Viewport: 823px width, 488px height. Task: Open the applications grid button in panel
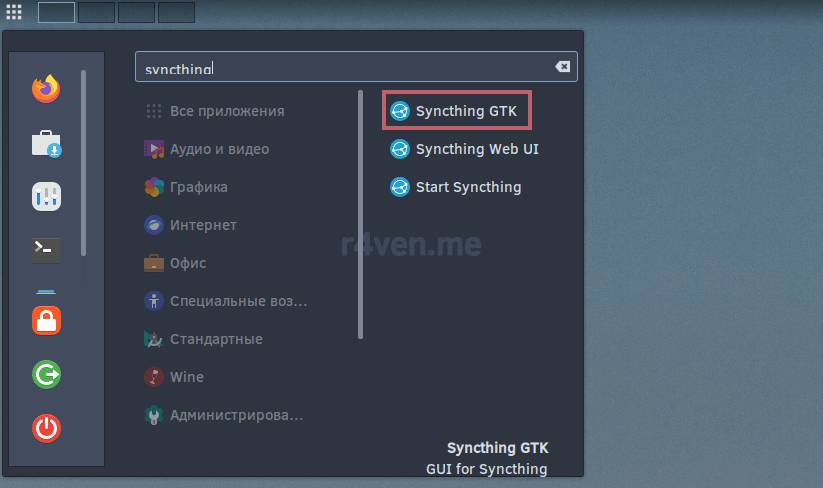point(14,12)
